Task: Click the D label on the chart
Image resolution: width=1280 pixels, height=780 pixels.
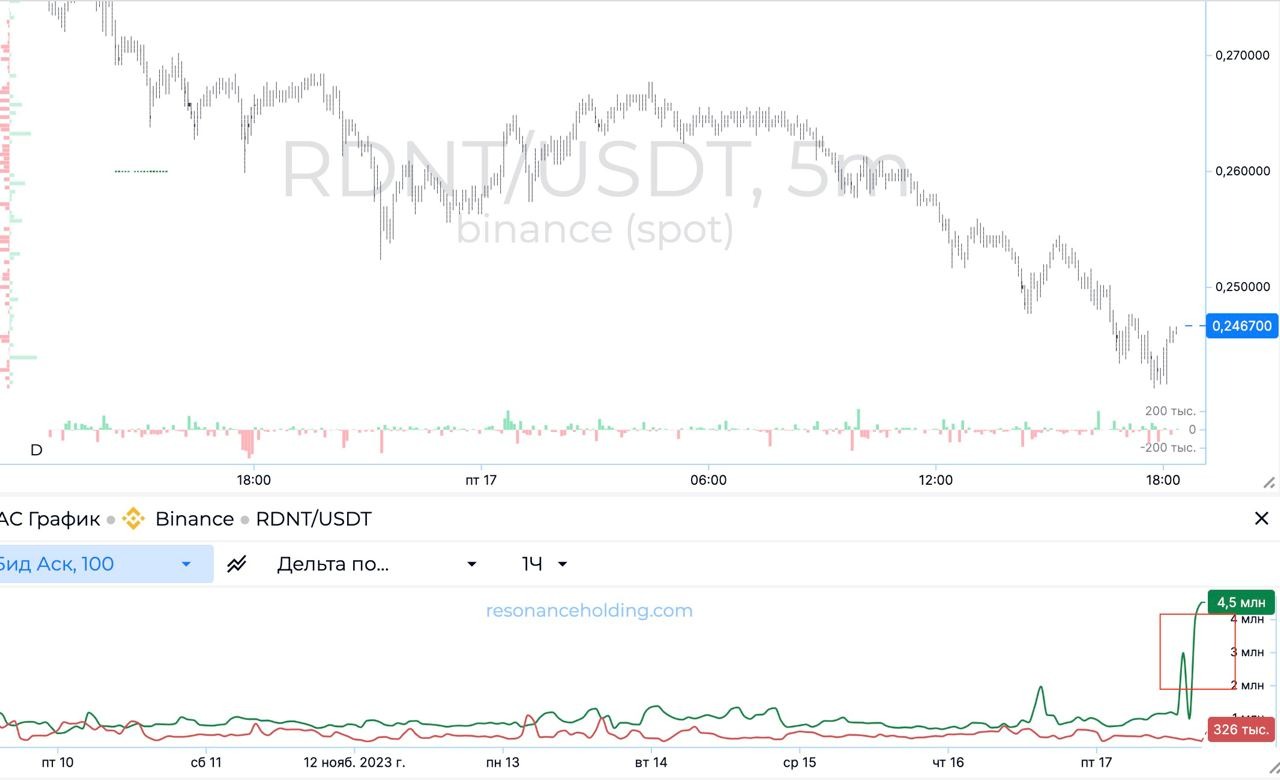Action: (36, 450)
